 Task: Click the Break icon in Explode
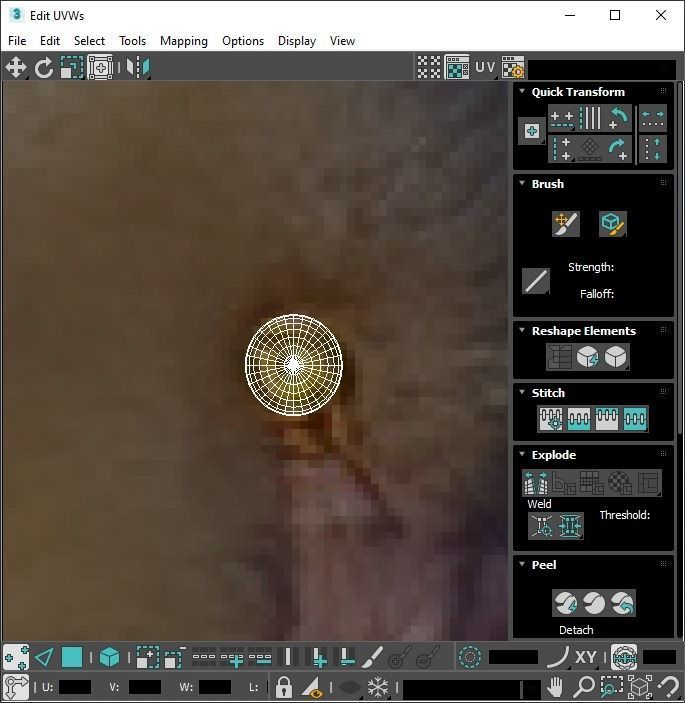[x=536, y=483]
